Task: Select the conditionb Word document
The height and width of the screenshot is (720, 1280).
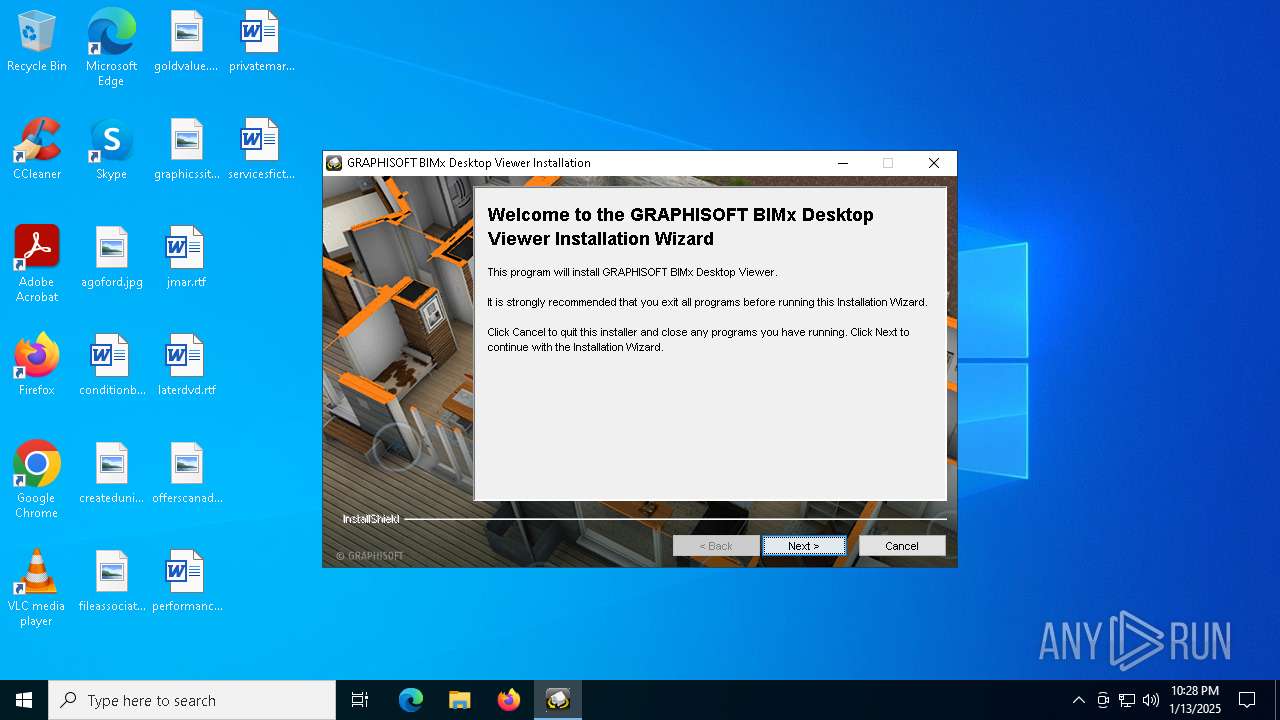Action: point(111,366)
